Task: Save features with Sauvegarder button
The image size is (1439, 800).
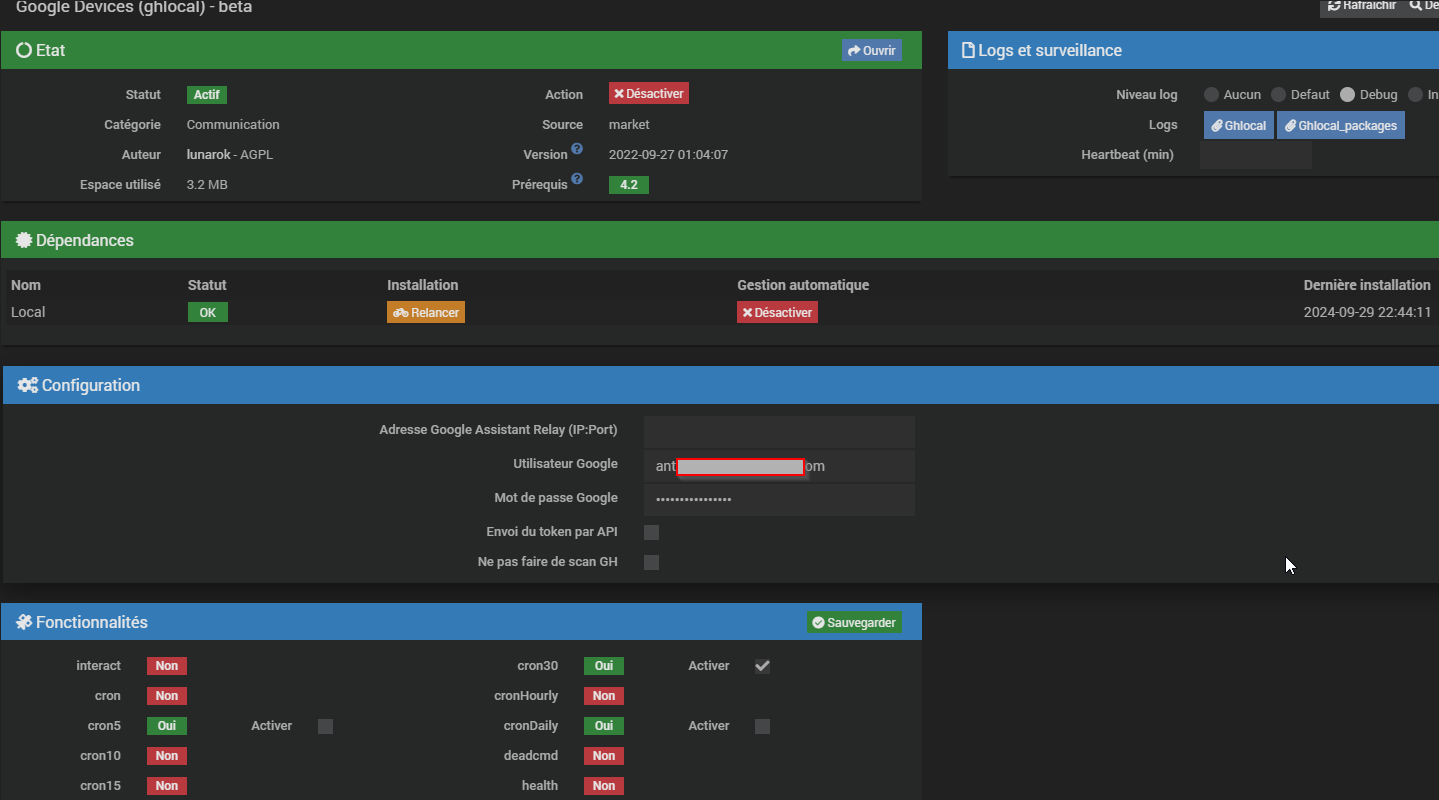Action: point(854,622)
